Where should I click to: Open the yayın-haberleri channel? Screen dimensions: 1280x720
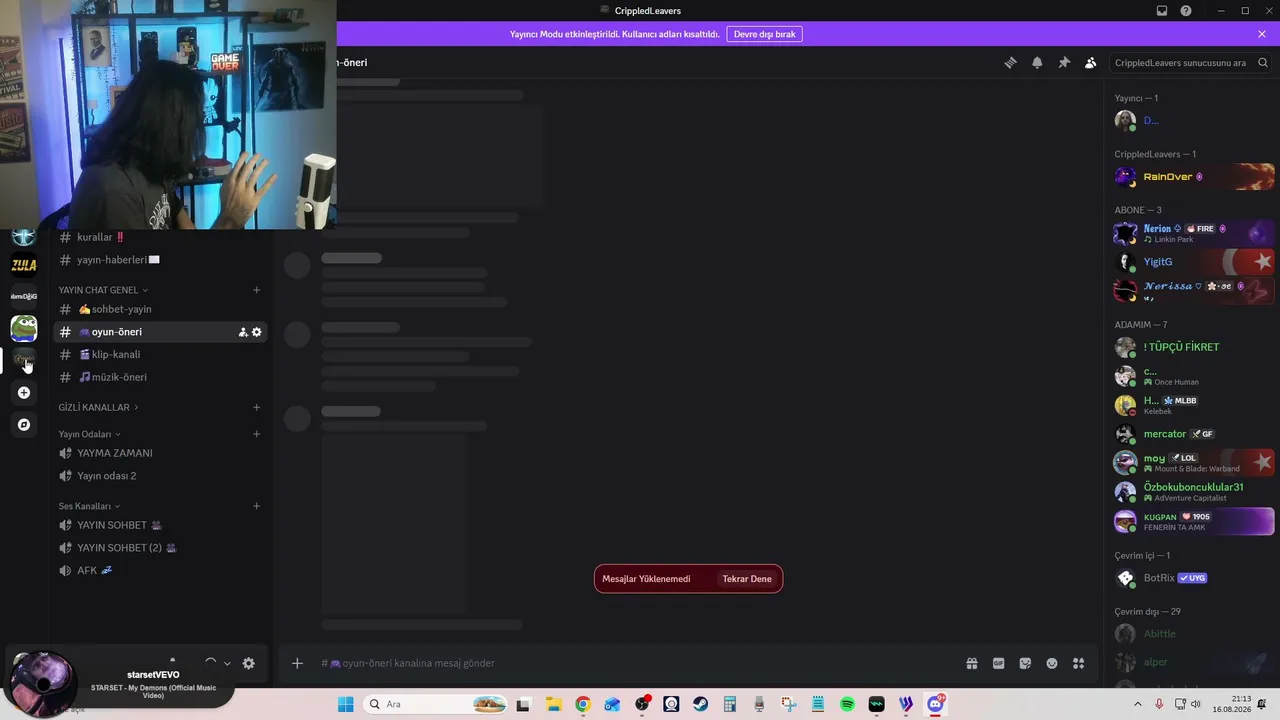160,260
